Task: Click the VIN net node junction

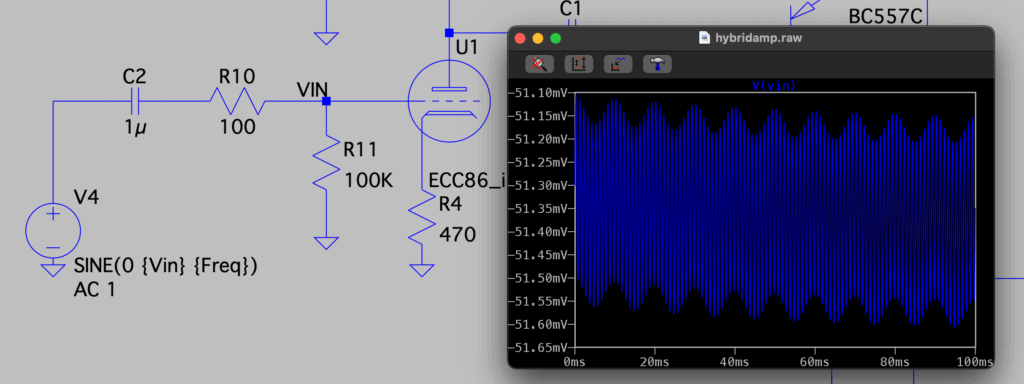Action: pos(327,101)
